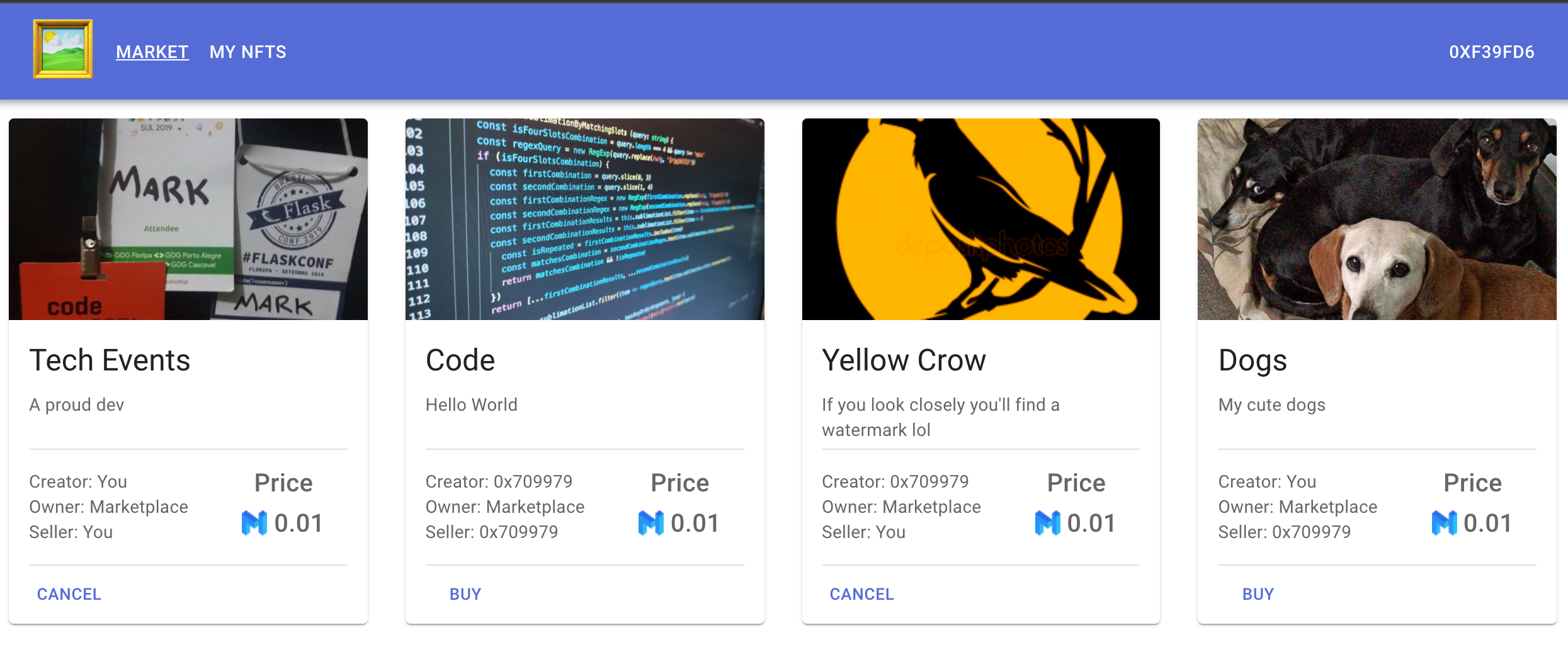
Task: Click the Code card's Hello World description
Action: [x=471, y=404]
